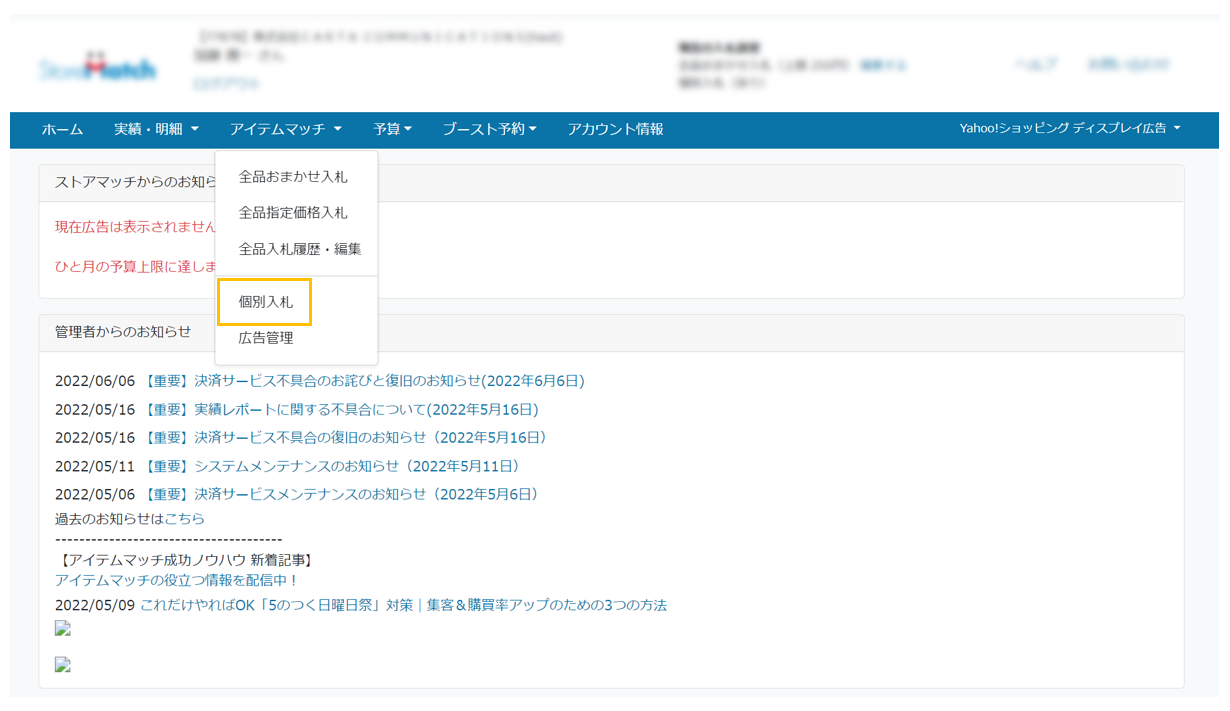Open the 予算 dropdown menu
Screen dimensions: 1230x711
pyautogui.click(x=393, y=129)
